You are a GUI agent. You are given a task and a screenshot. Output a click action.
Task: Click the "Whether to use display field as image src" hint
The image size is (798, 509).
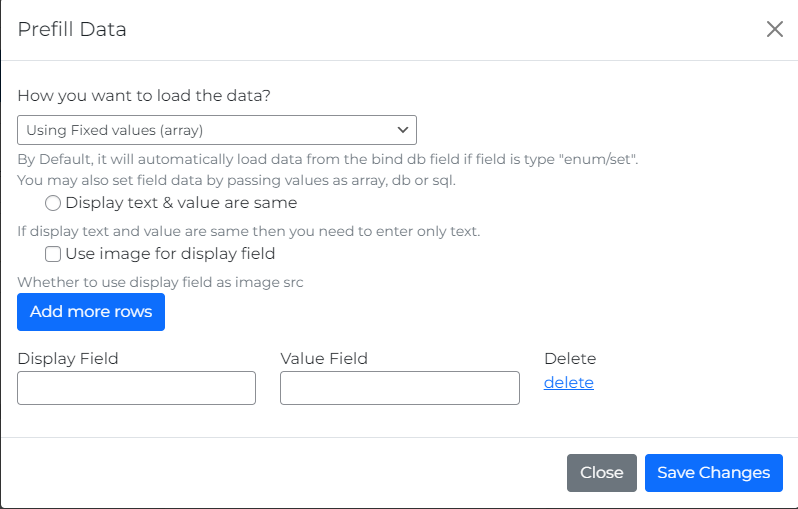[x=160, y=282]
